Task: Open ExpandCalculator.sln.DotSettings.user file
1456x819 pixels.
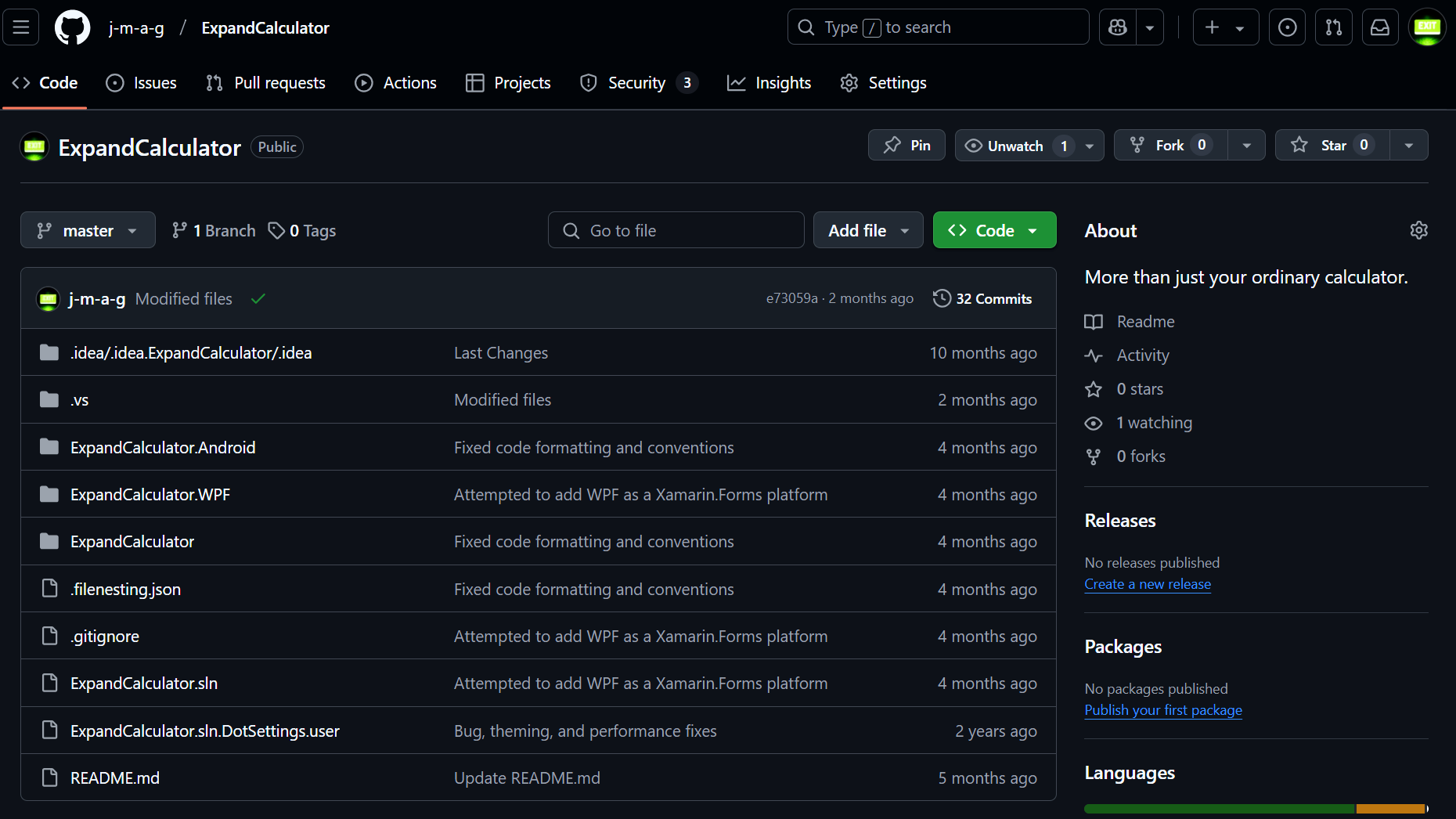Action: [205, 731]
